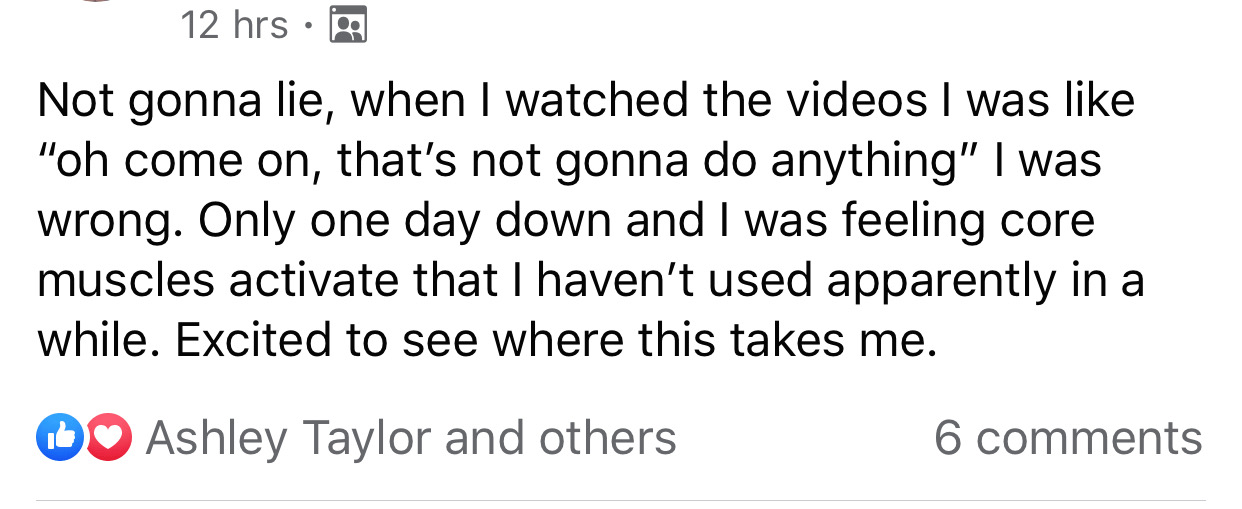Click the number "6" in the comments count

point(947,438)
